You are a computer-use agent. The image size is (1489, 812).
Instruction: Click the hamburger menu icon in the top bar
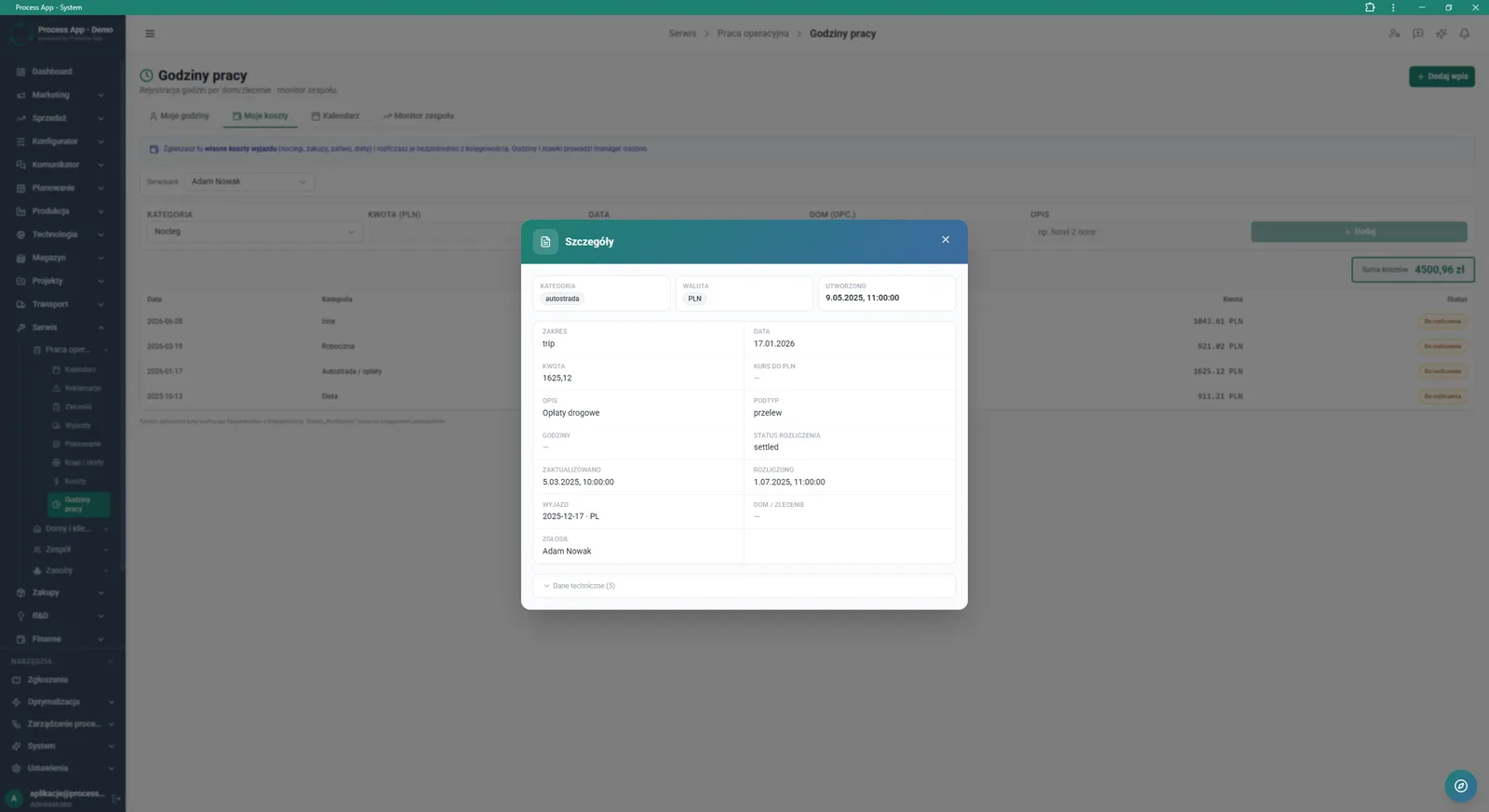click(150, 33)
